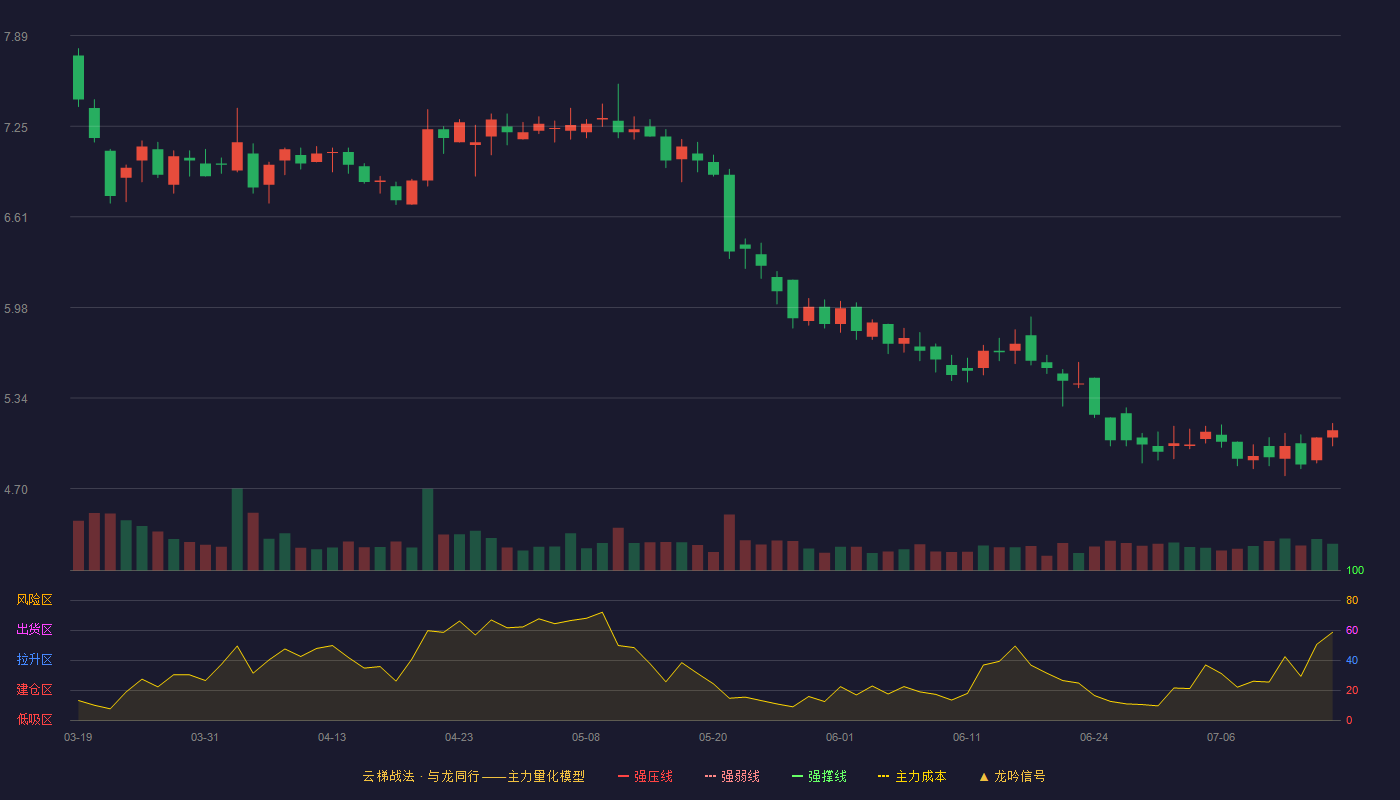Click the 拉升区 zone label
Image resolution: width=1400 pixels, height=800 pixels.
(34, 660)
